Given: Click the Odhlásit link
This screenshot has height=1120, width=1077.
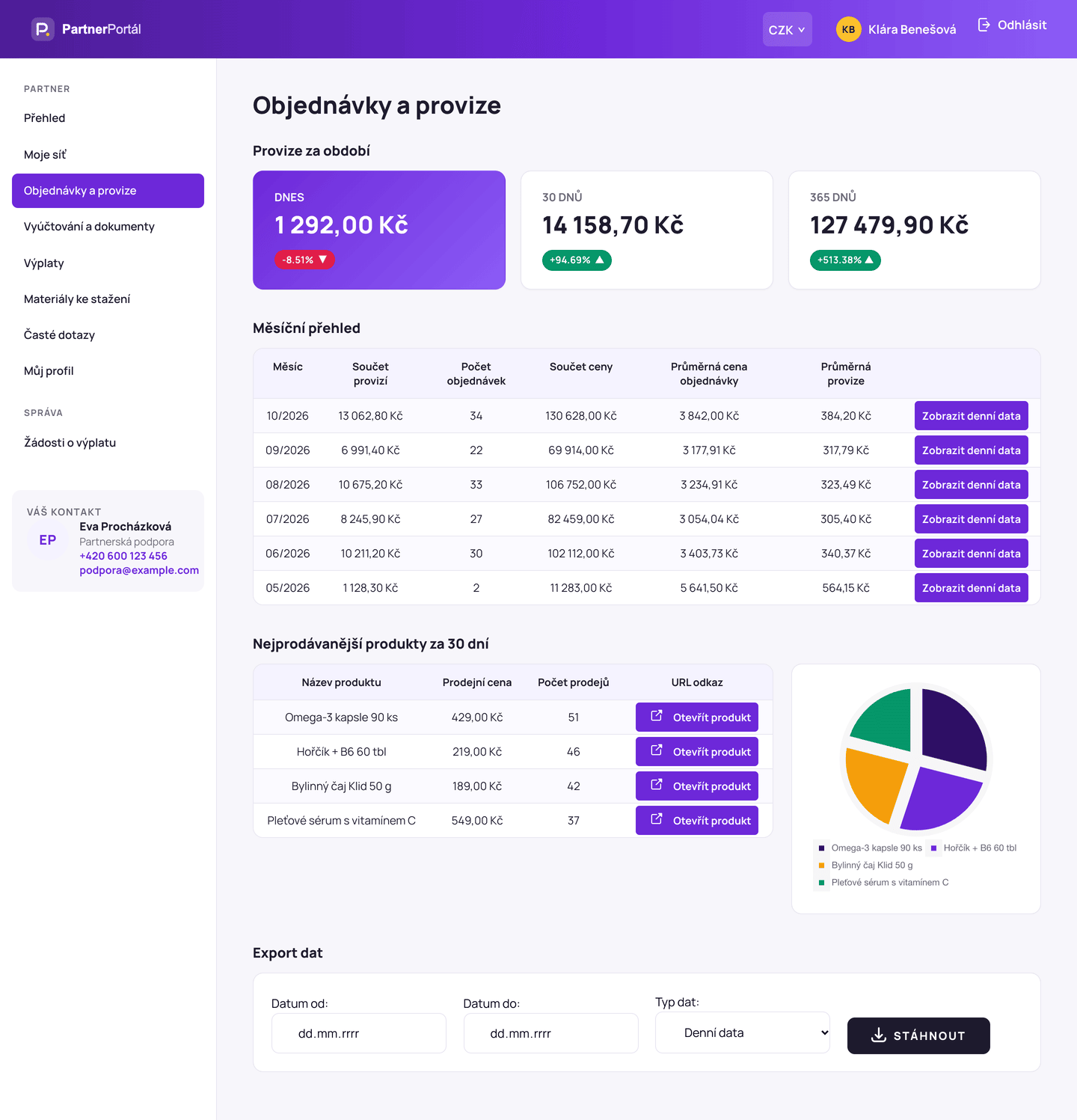Looking at the screenshot, I should pyautogui.click(x=1012, y=25).
